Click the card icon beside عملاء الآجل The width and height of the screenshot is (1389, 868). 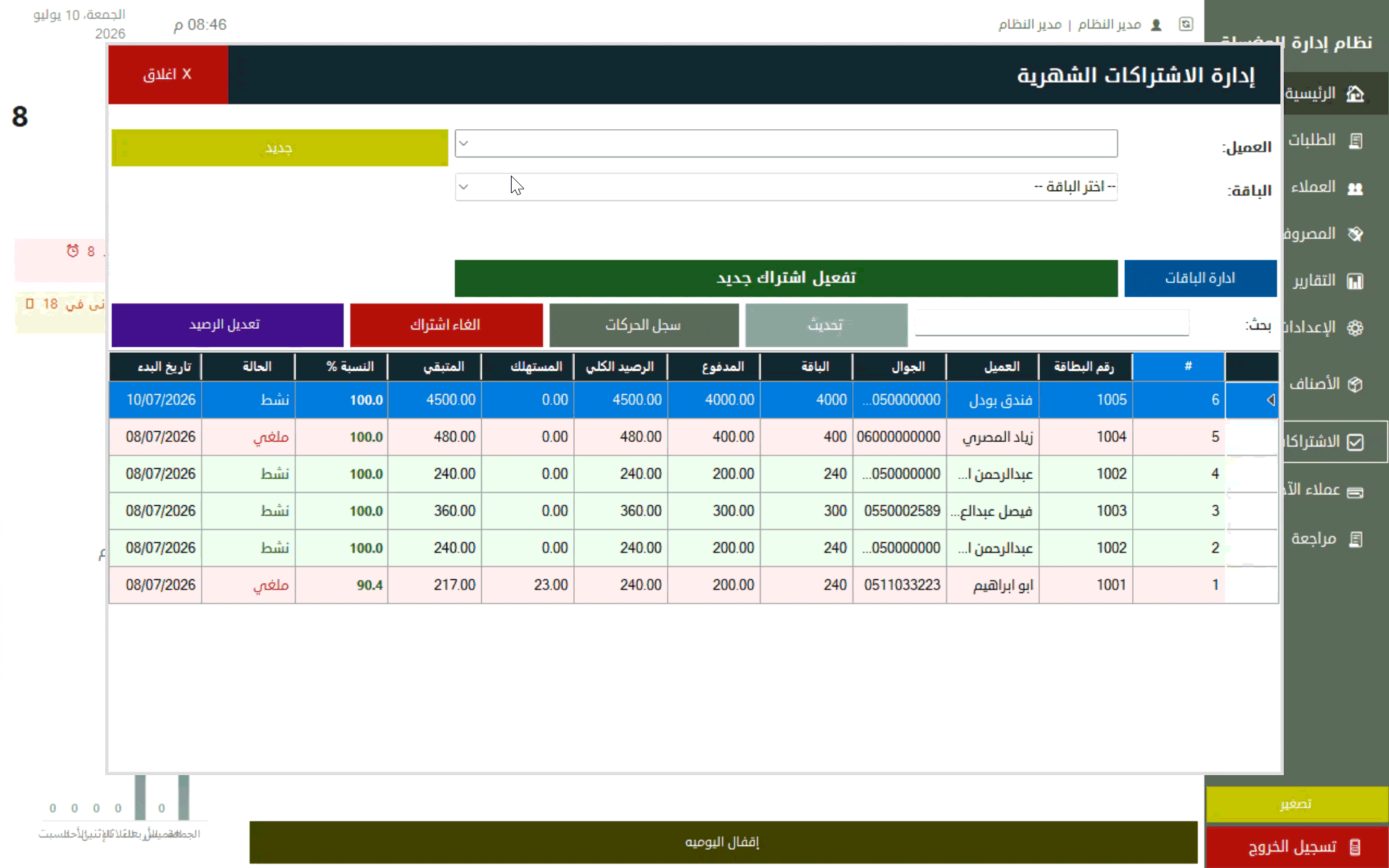[x=1355, y=492]
